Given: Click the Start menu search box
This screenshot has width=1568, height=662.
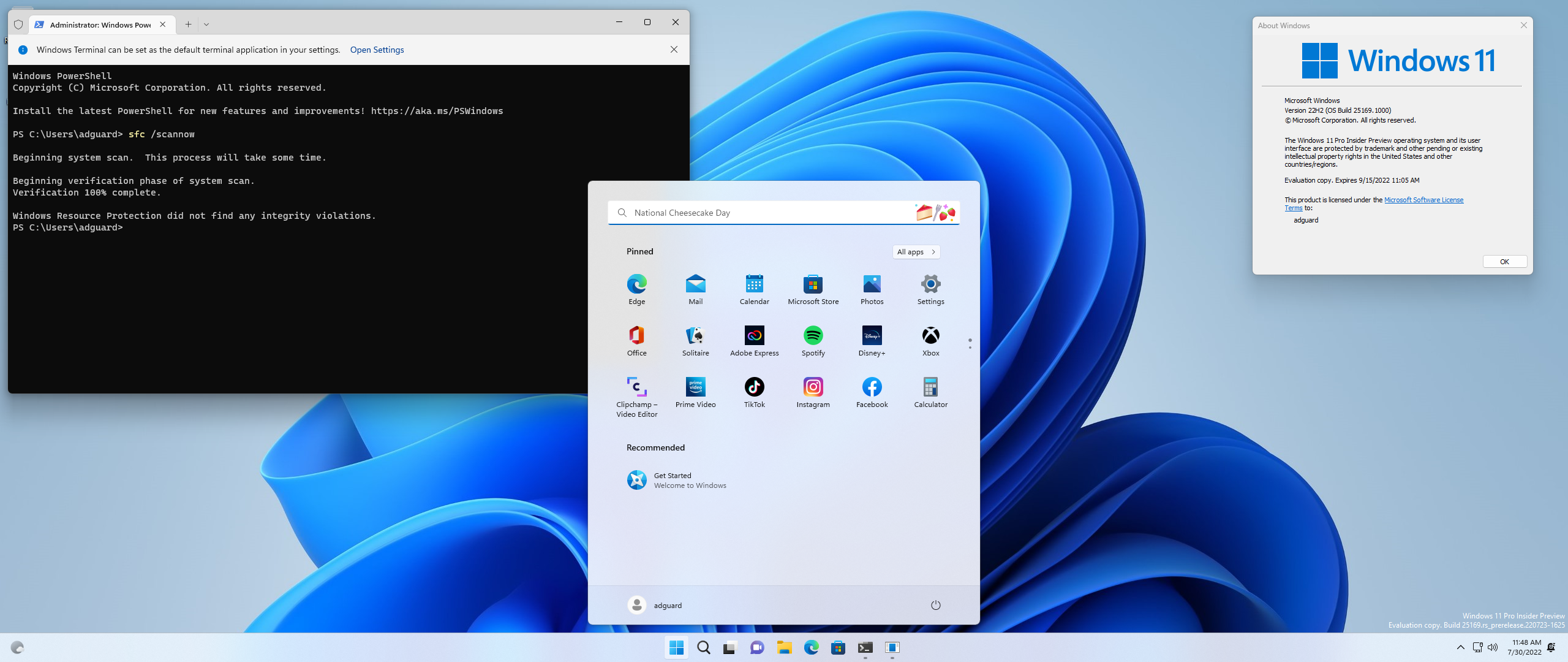Looking at the screenshot, I should coord(783,213).
